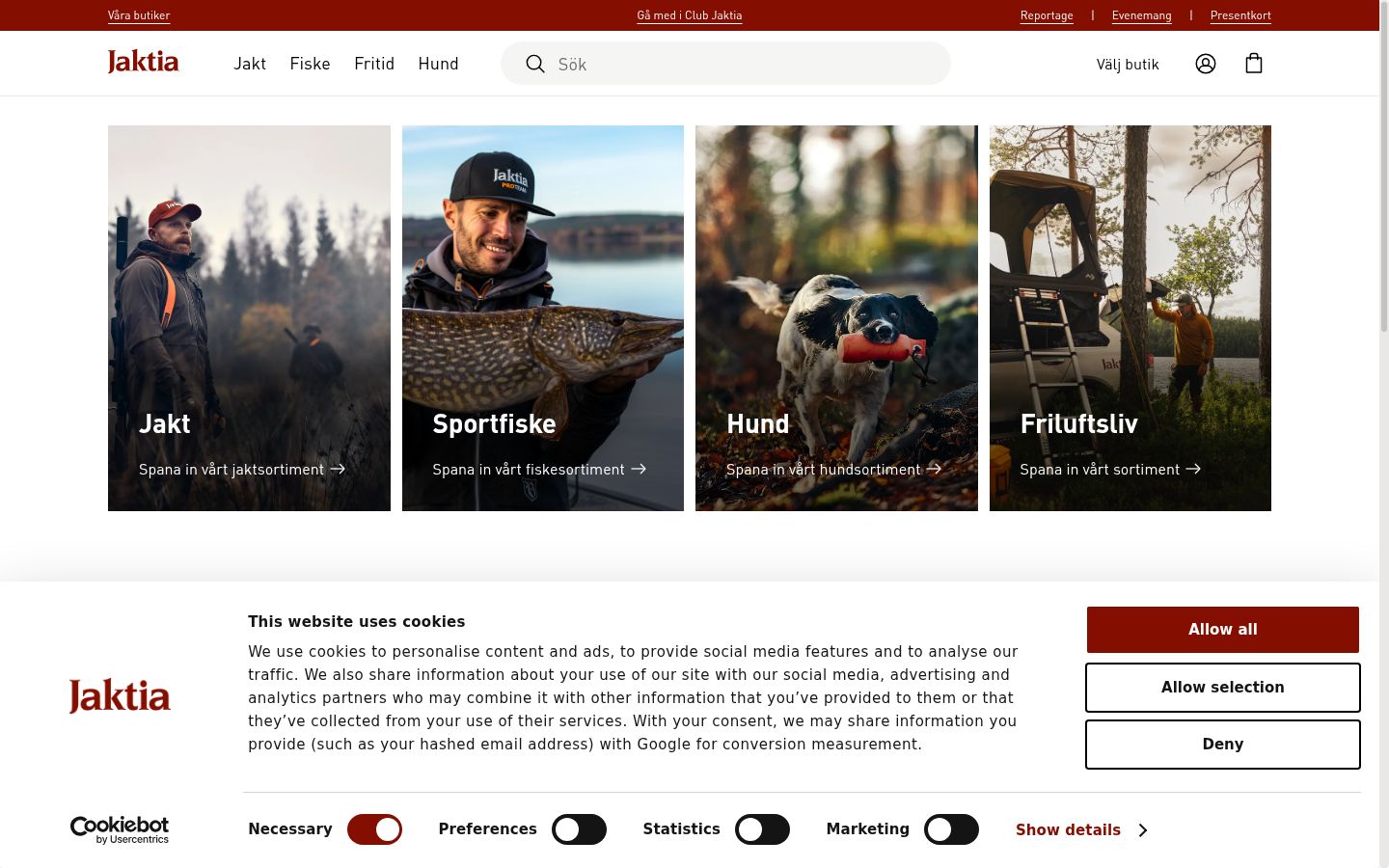Enable the Statistics cookies switch
Screen dimensions: 1389x868
[762, 829]
